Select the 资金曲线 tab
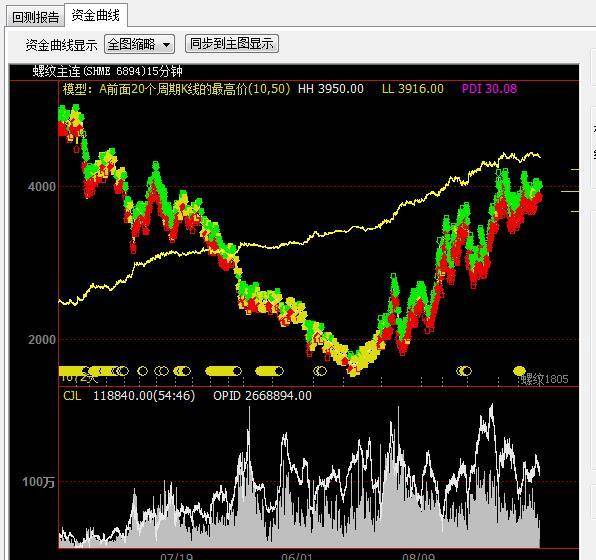The image size is (596, 560). point(95,15)
